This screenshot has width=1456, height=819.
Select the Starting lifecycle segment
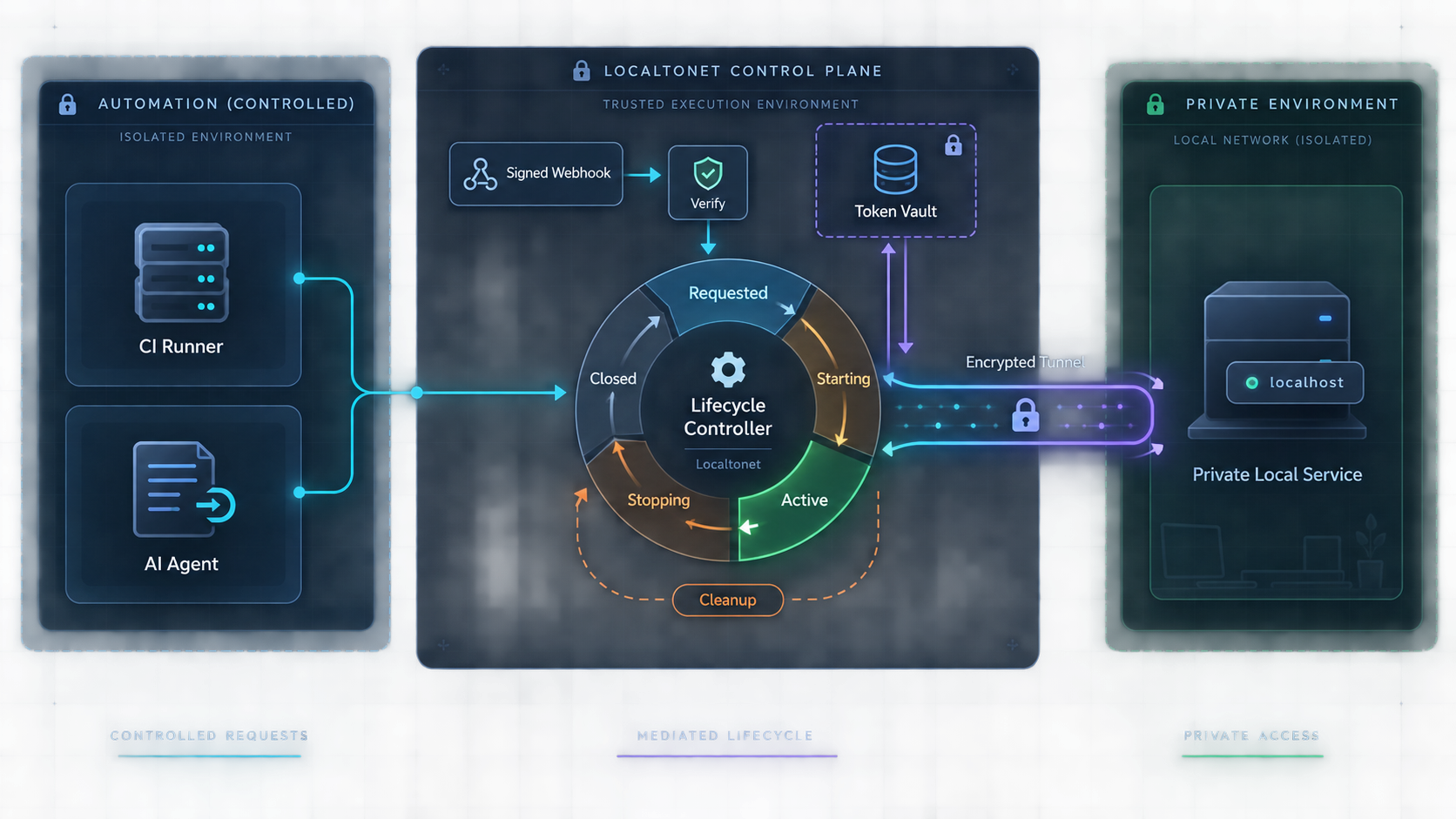point(842,379)
